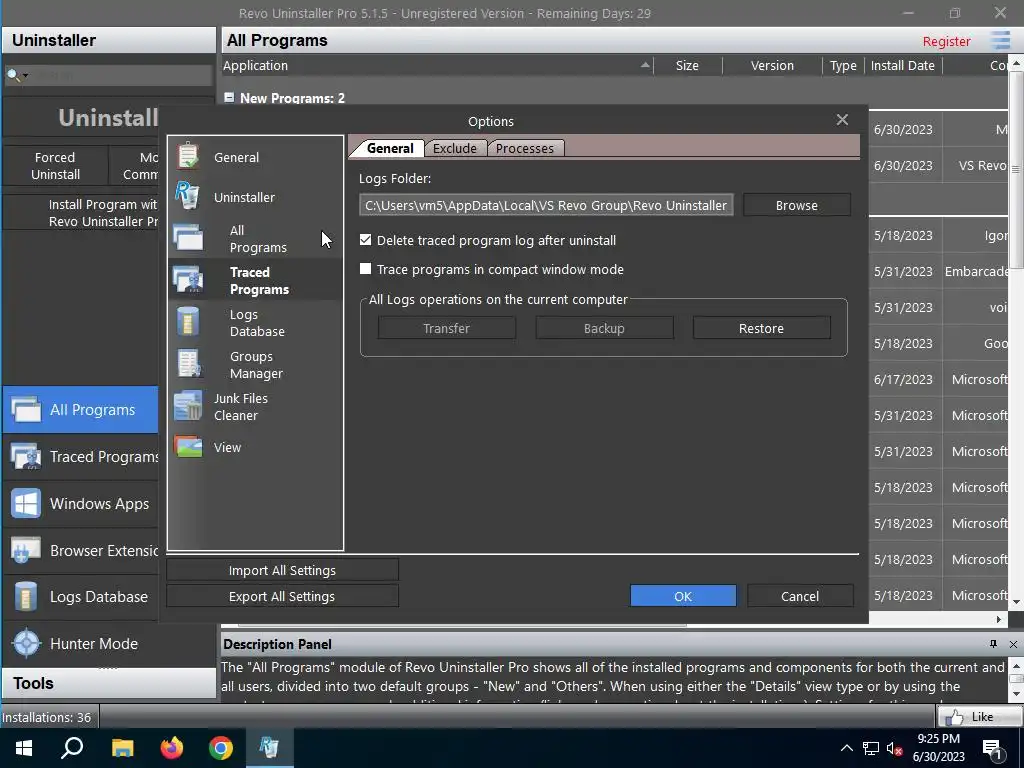Confirm options with OK
Image resolution: width=1024 pixels, height=768 pixels.
click(x=683, y=596)
